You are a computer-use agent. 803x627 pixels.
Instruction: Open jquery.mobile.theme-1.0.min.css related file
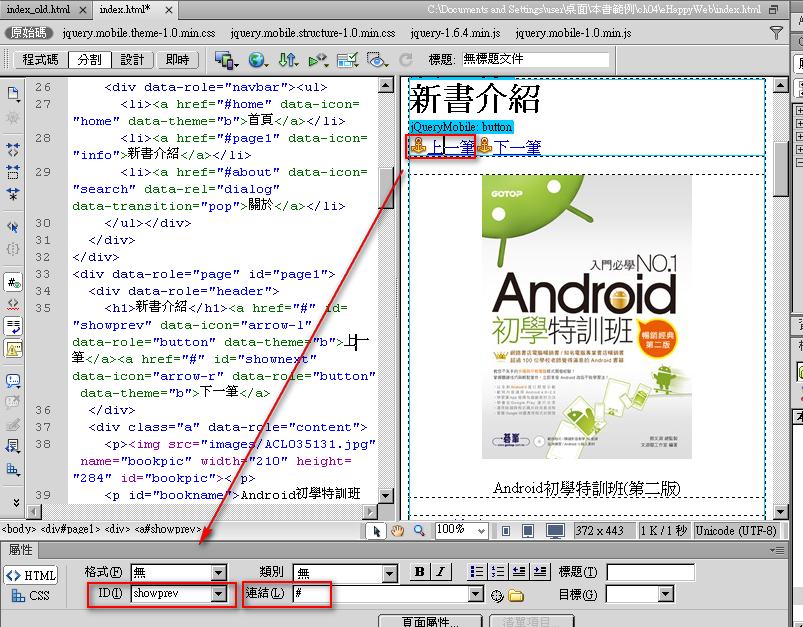point(139,33)
